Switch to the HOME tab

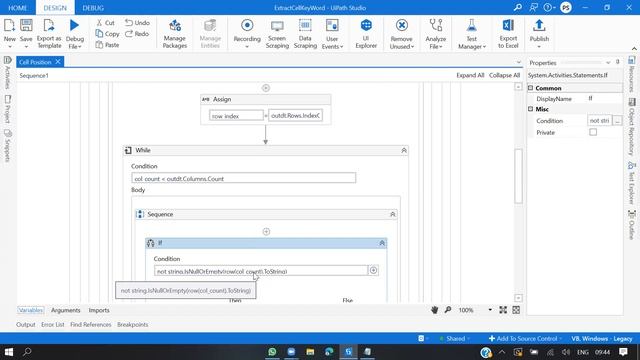[x=18, y=8]
